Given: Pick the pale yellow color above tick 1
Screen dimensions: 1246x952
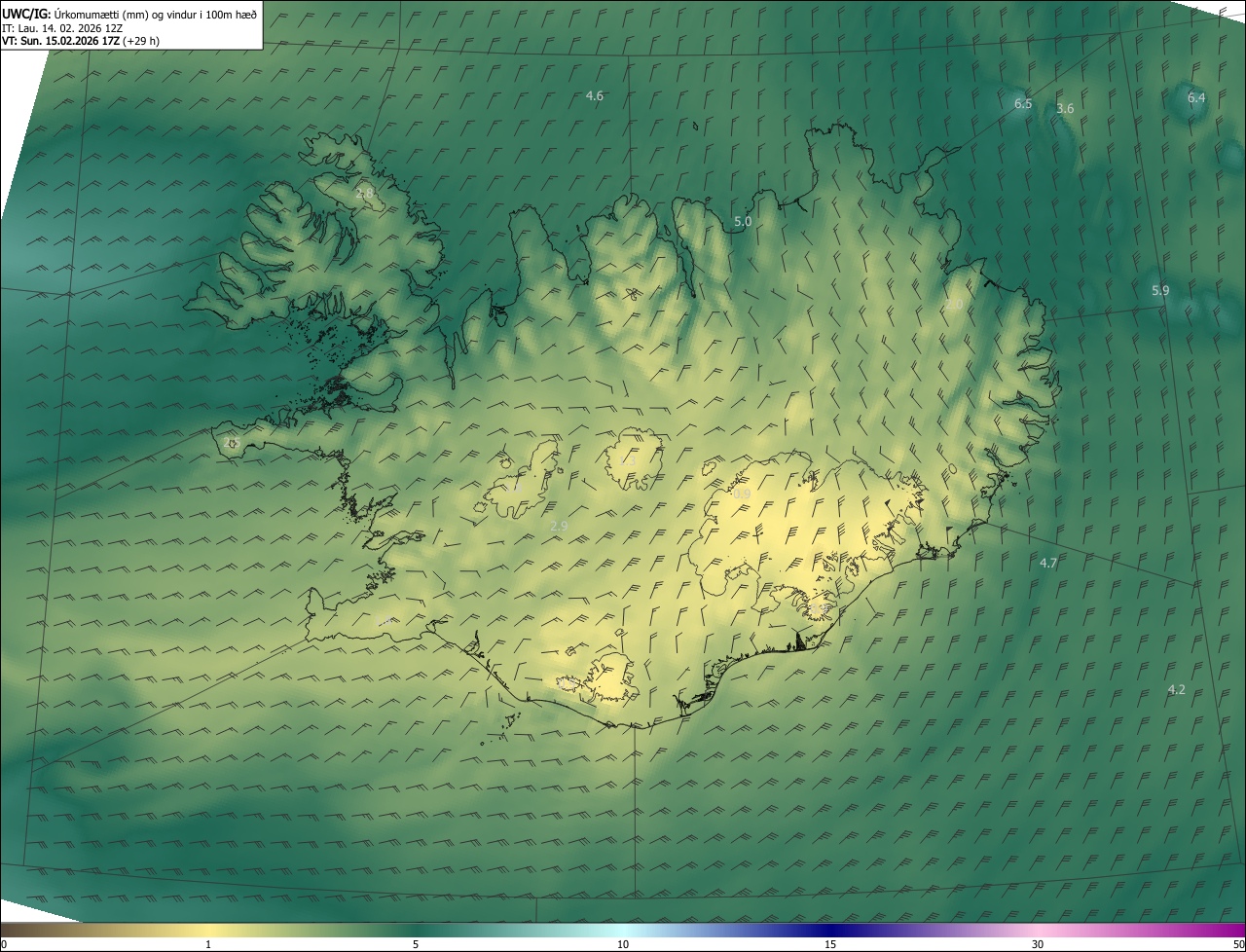Looking at the screenshot, I should (x=208, y=930).
